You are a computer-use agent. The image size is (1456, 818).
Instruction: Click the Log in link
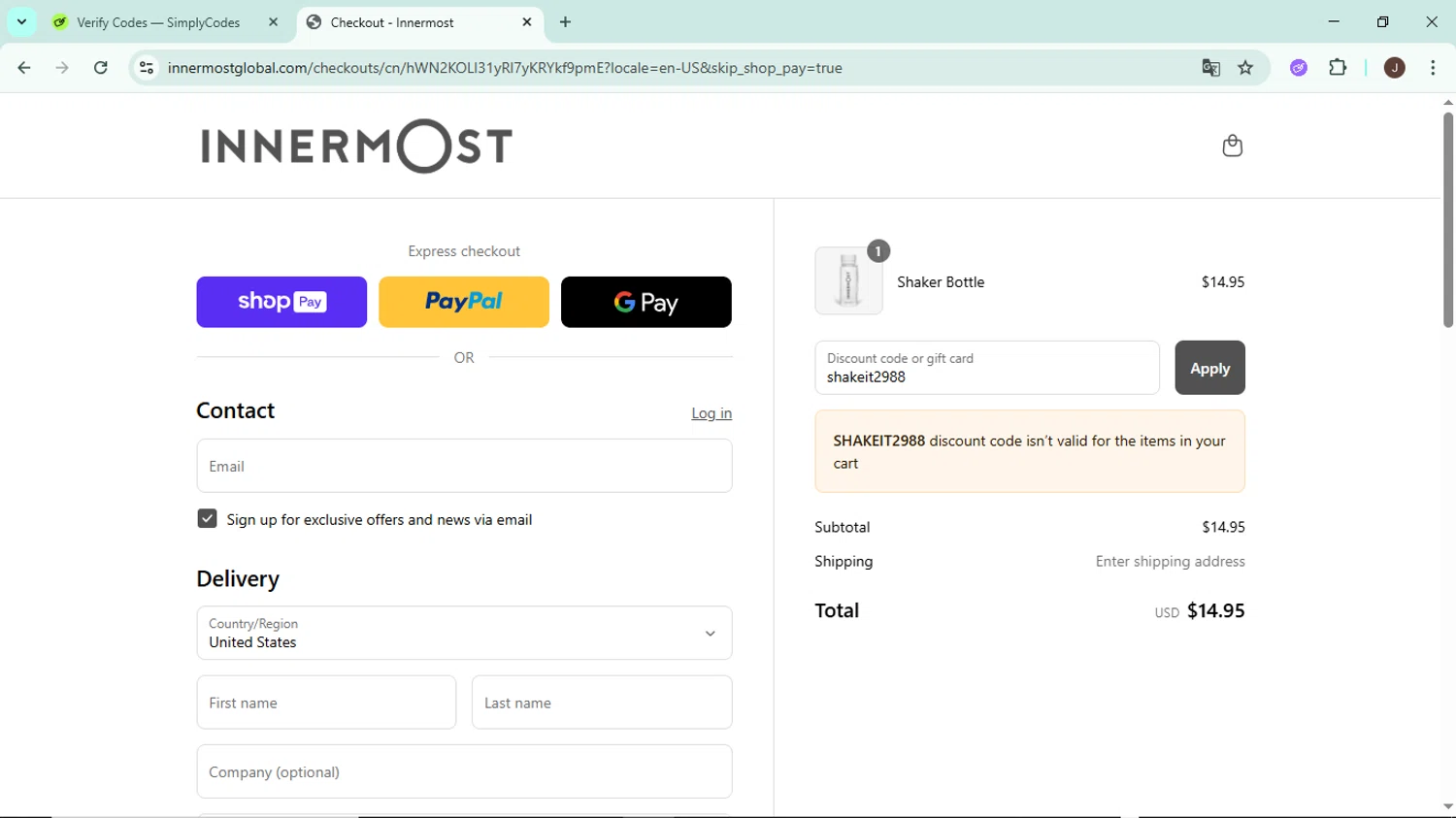point(711,413)
